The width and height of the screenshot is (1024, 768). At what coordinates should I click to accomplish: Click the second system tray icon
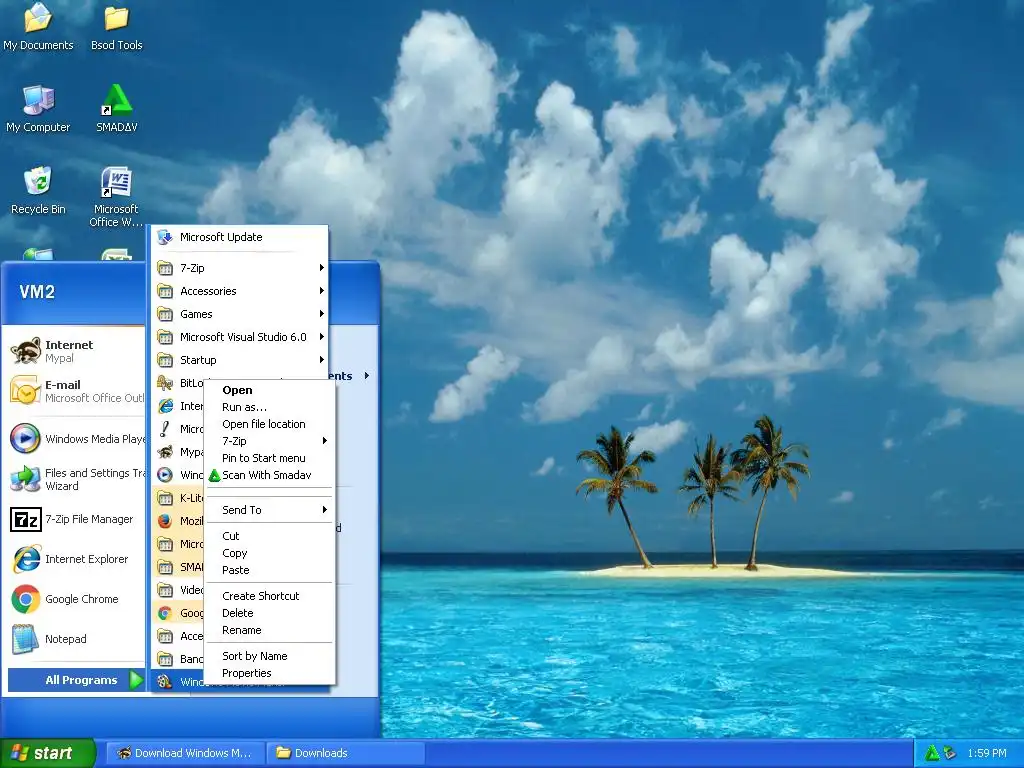(950, 753)
